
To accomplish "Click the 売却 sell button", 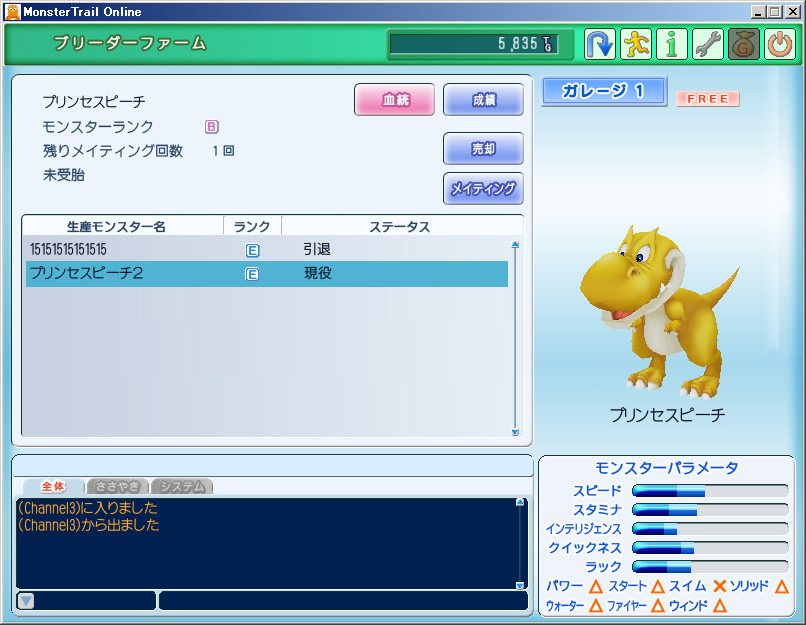I will point(484,149).
